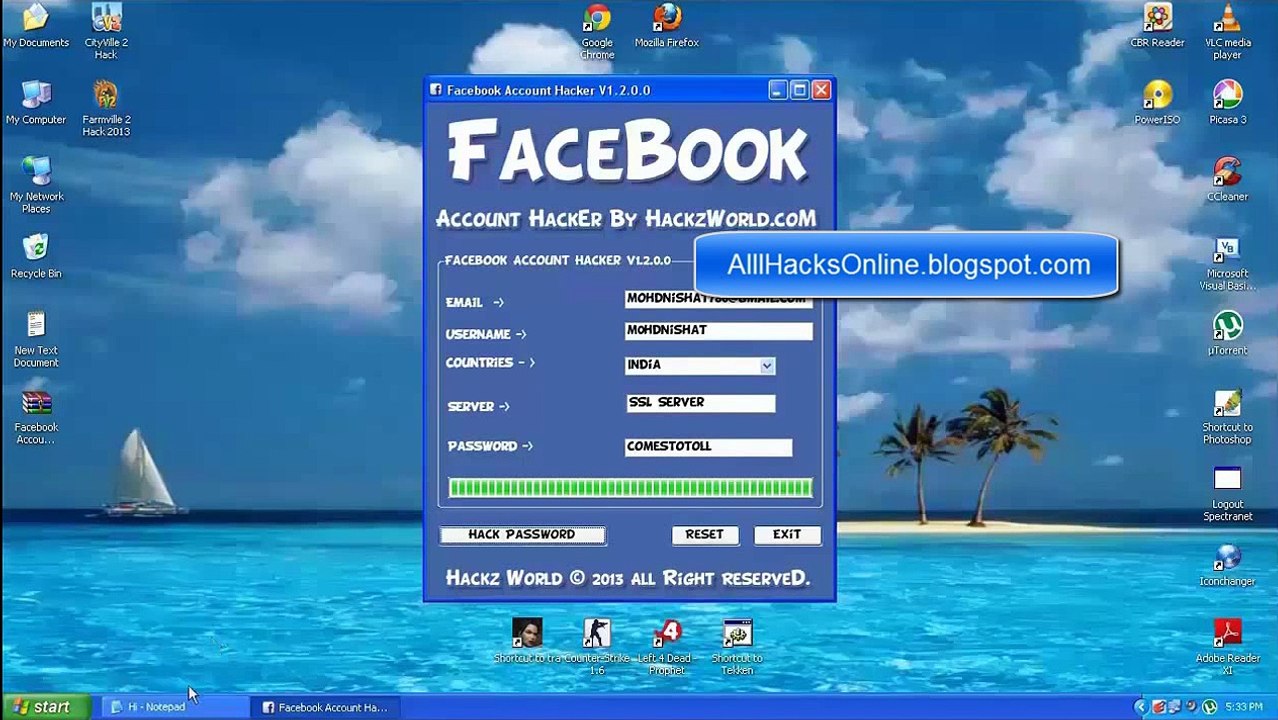
Task: Open the Iconchanger desktop icon
Action: tap(1227, 565)
